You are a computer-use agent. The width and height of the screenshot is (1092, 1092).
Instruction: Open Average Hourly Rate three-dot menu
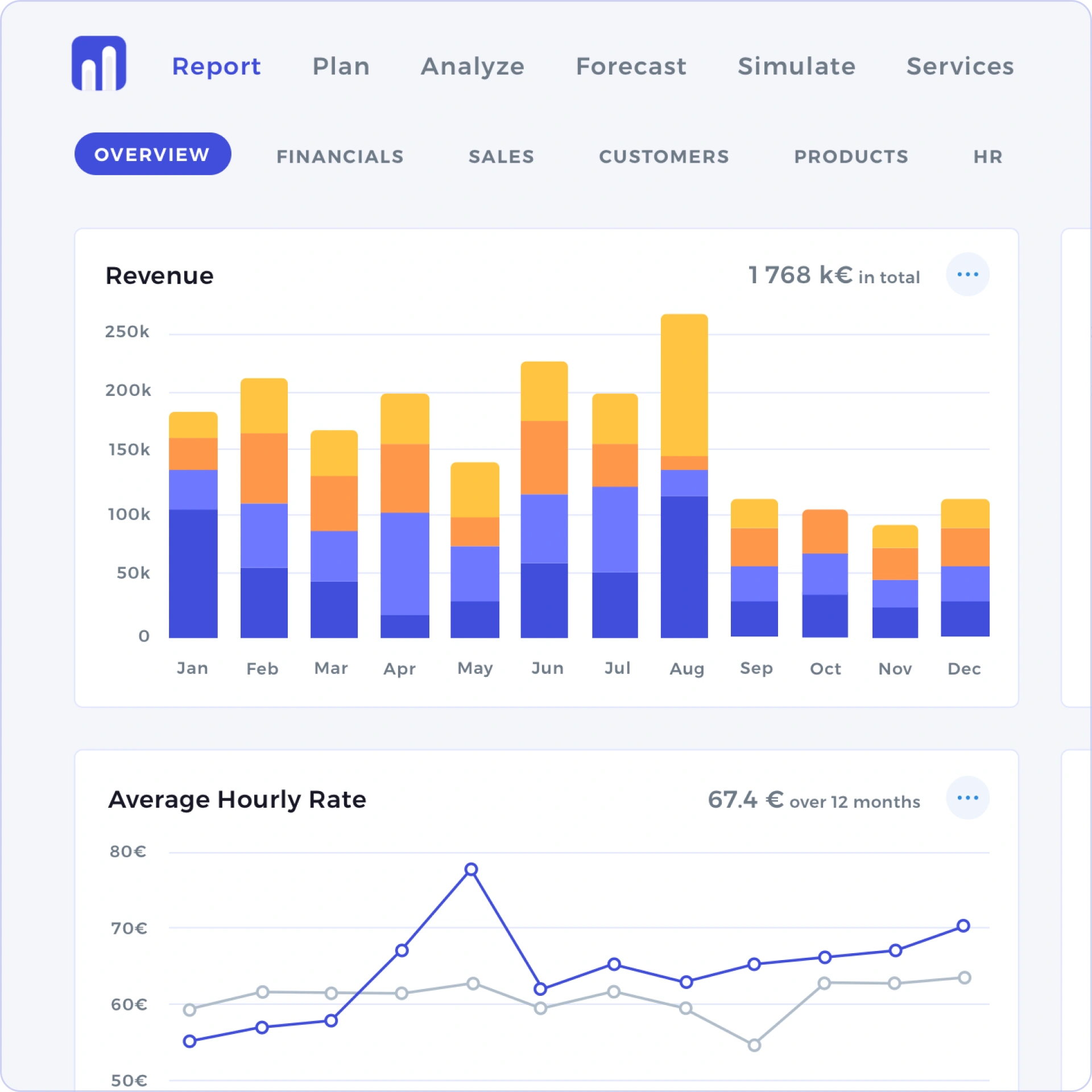coord(967,797)
